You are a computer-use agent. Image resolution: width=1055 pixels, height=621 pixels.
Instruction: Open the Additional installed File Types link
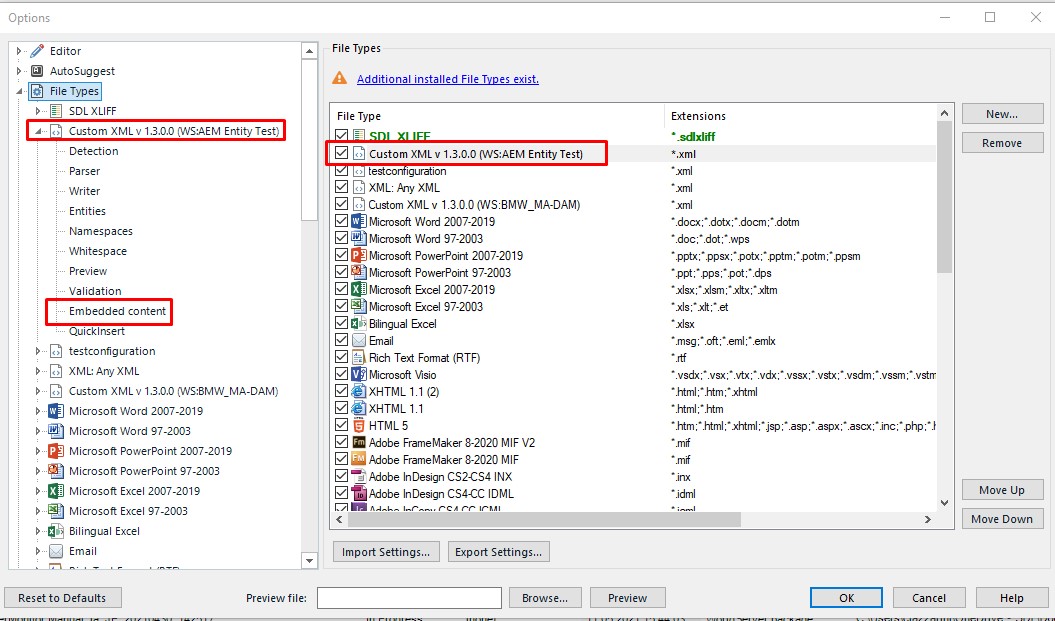447,79
